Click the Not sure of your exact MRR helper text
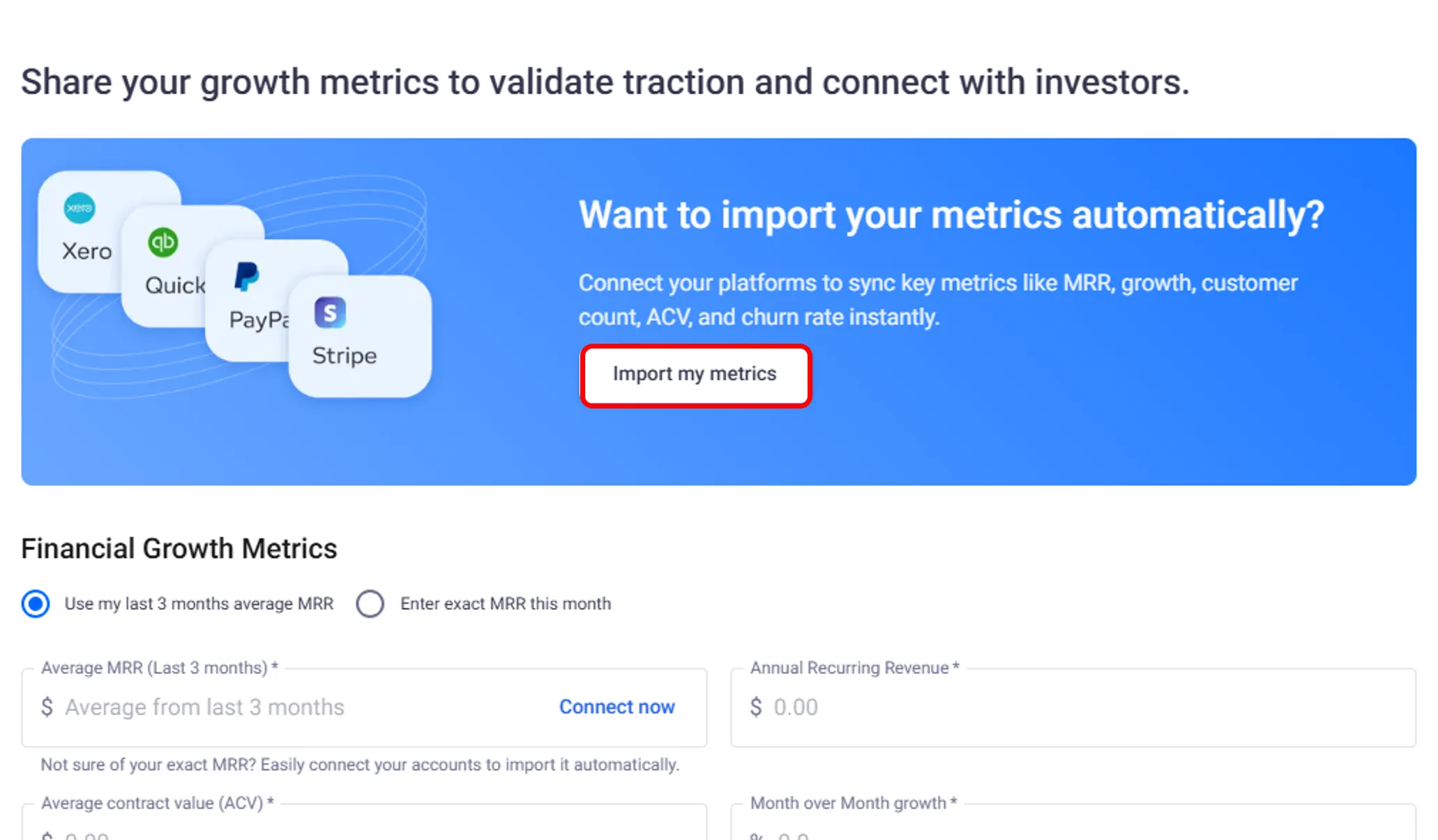The height and width of the screenshot is (840, 1438). click(x=360, y=765)
